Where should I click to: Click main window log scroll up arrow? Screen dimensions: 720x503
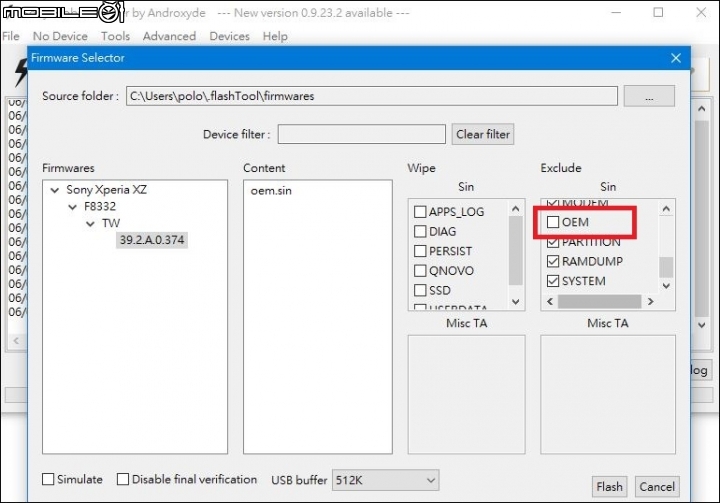click(x=702, y=109)
